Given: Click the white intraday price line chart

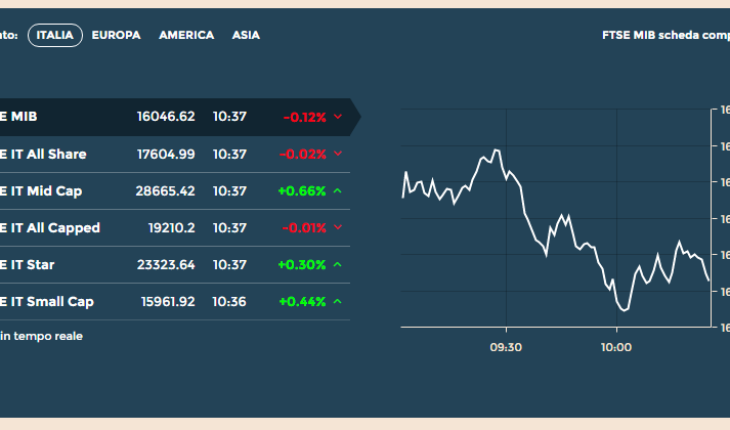Looking at the screenshot, I should [555, 230].
